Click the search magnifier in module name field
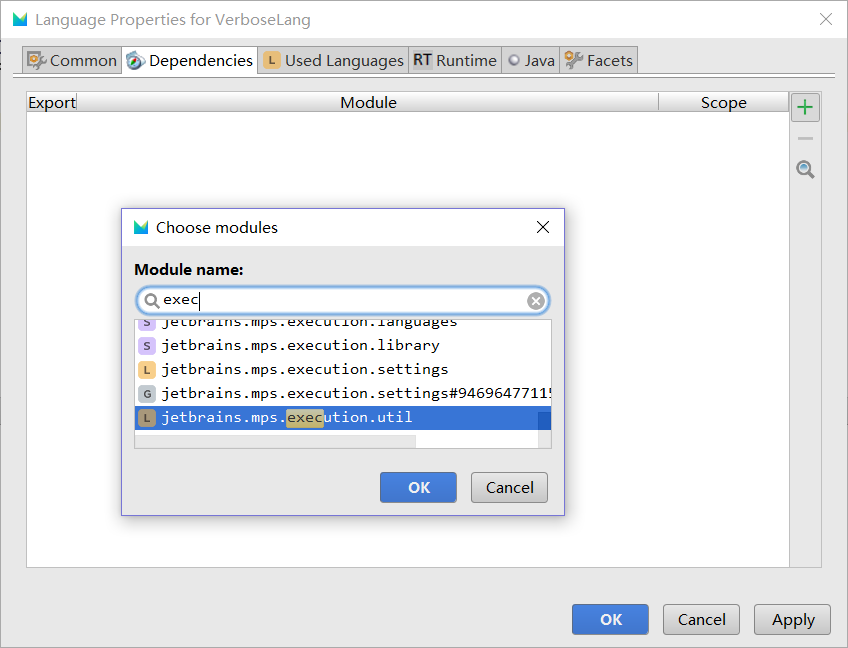The height and width of the screenshot is (648, 848). tap(152, 300)
